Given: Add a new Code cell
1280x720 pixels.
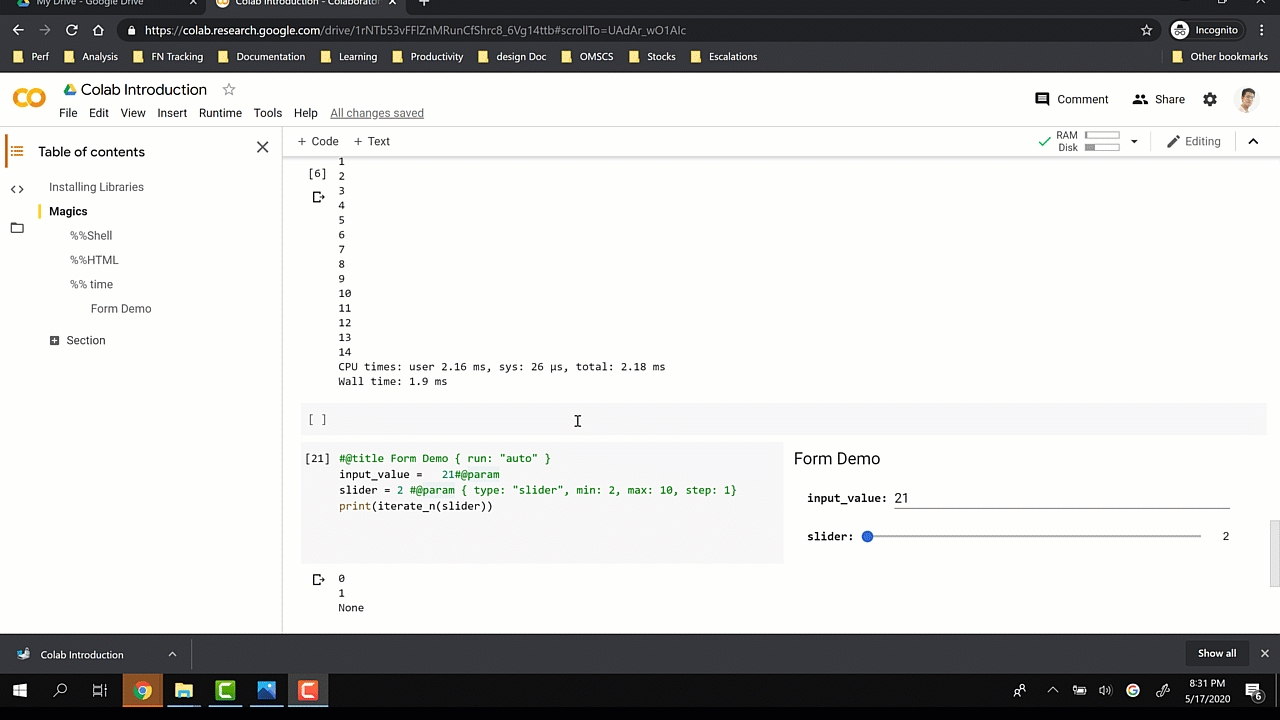Looking at the screenshot, I should click(318, 142).
